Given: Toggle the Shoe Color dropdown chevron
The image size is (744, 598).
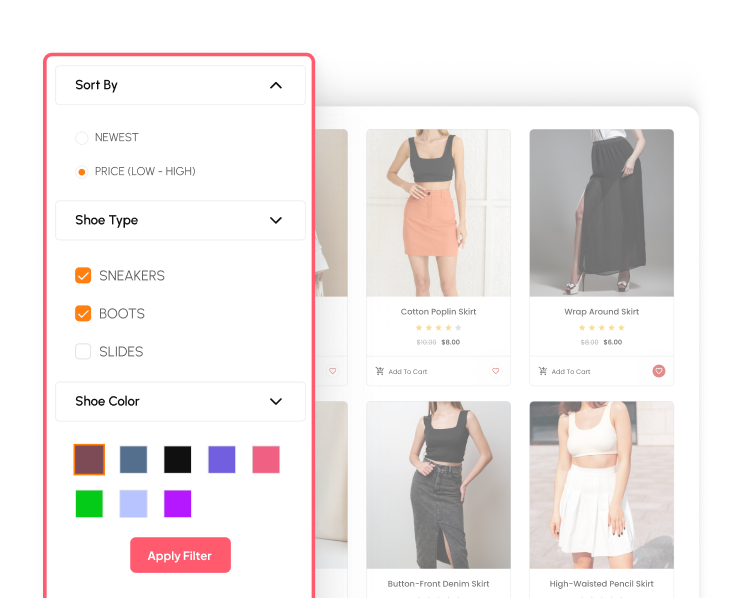Looking at the screenshot, I should [276, 402].
